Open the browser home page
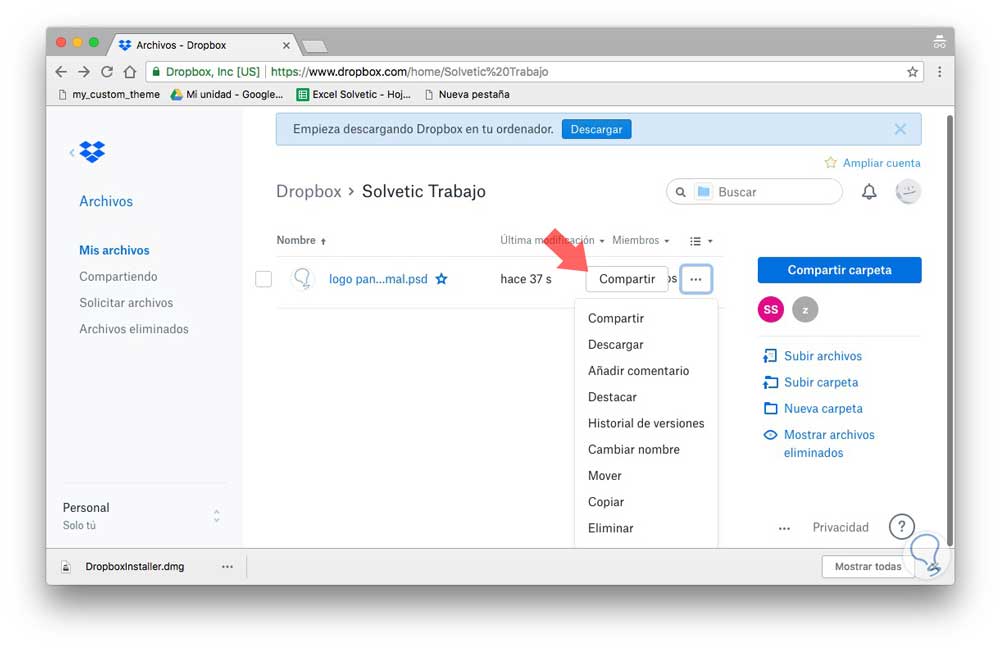Viewport: 1000px width, 650px height. click(129, 71)
